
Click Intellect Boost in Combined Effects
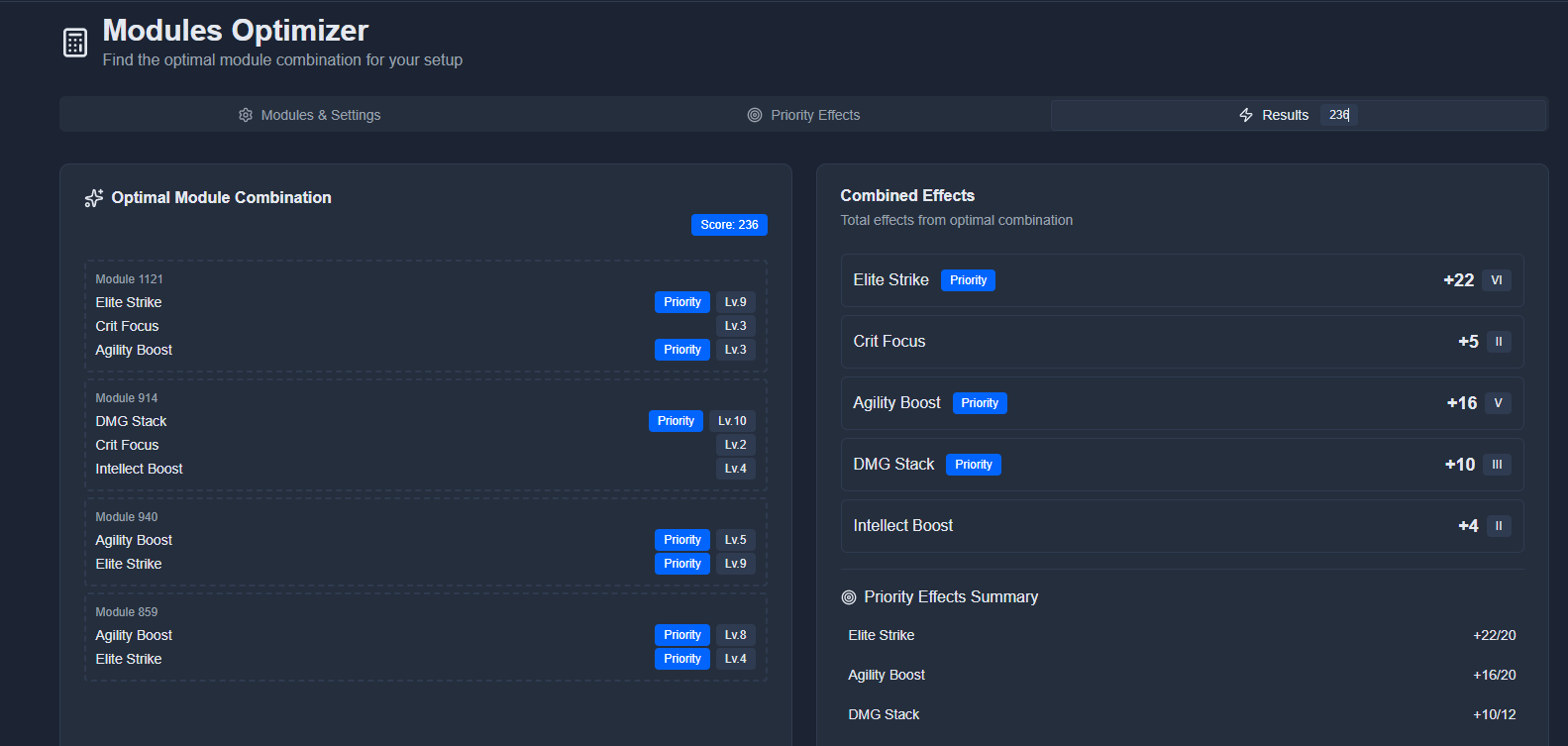tap(903, 526)
